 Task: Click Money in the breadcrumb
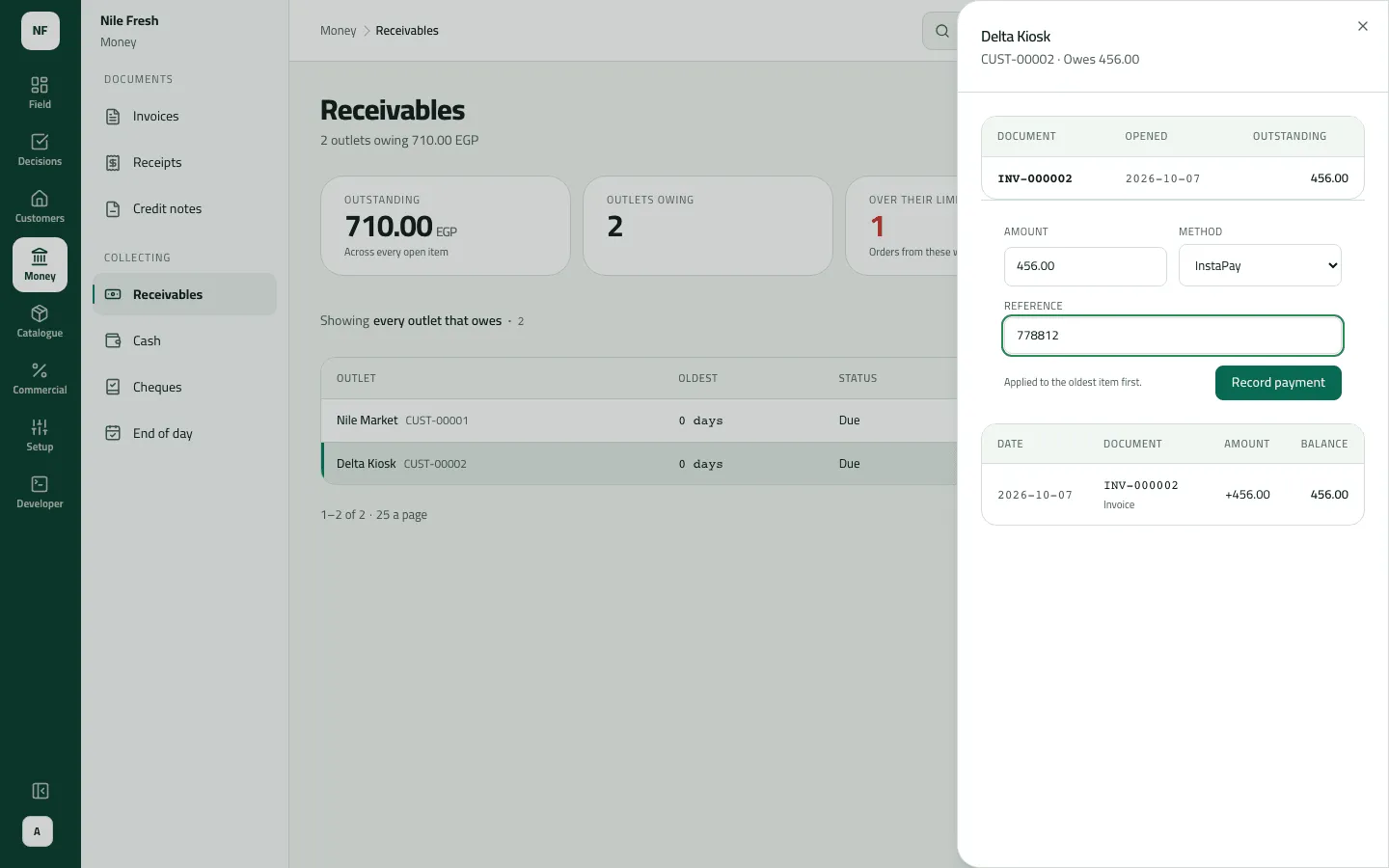tap(338, 31)
